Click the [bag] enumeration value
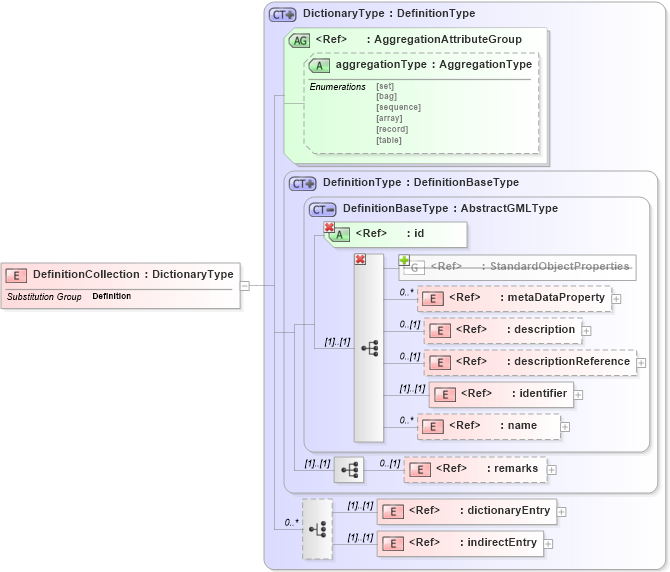670x572 pixels. point(386,97)
